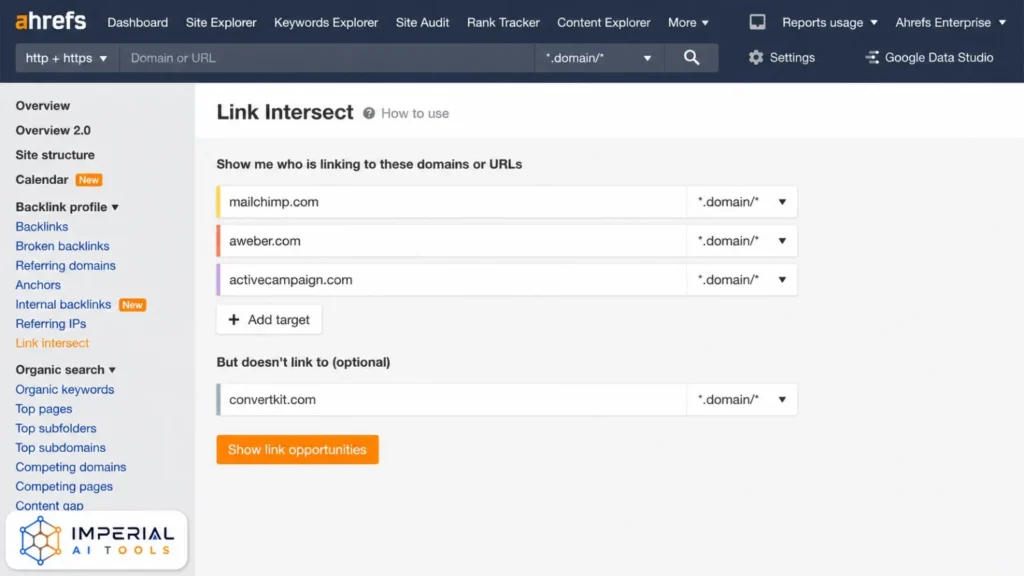The image size is (1024, 576).
Task: Open Competing domains report
Action: tap(71, 467)
